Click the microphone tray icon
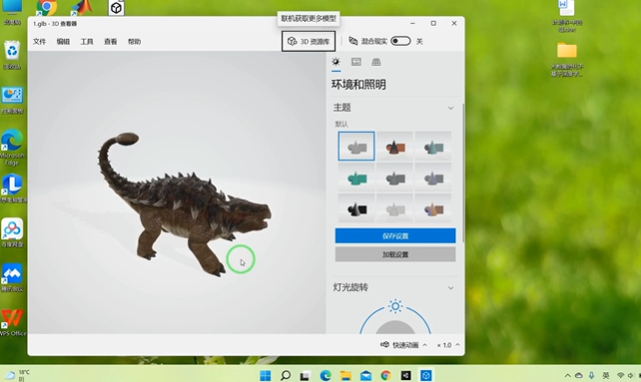Screen dimensions: 641x382 pyautogui.click(x=592, y=375)
